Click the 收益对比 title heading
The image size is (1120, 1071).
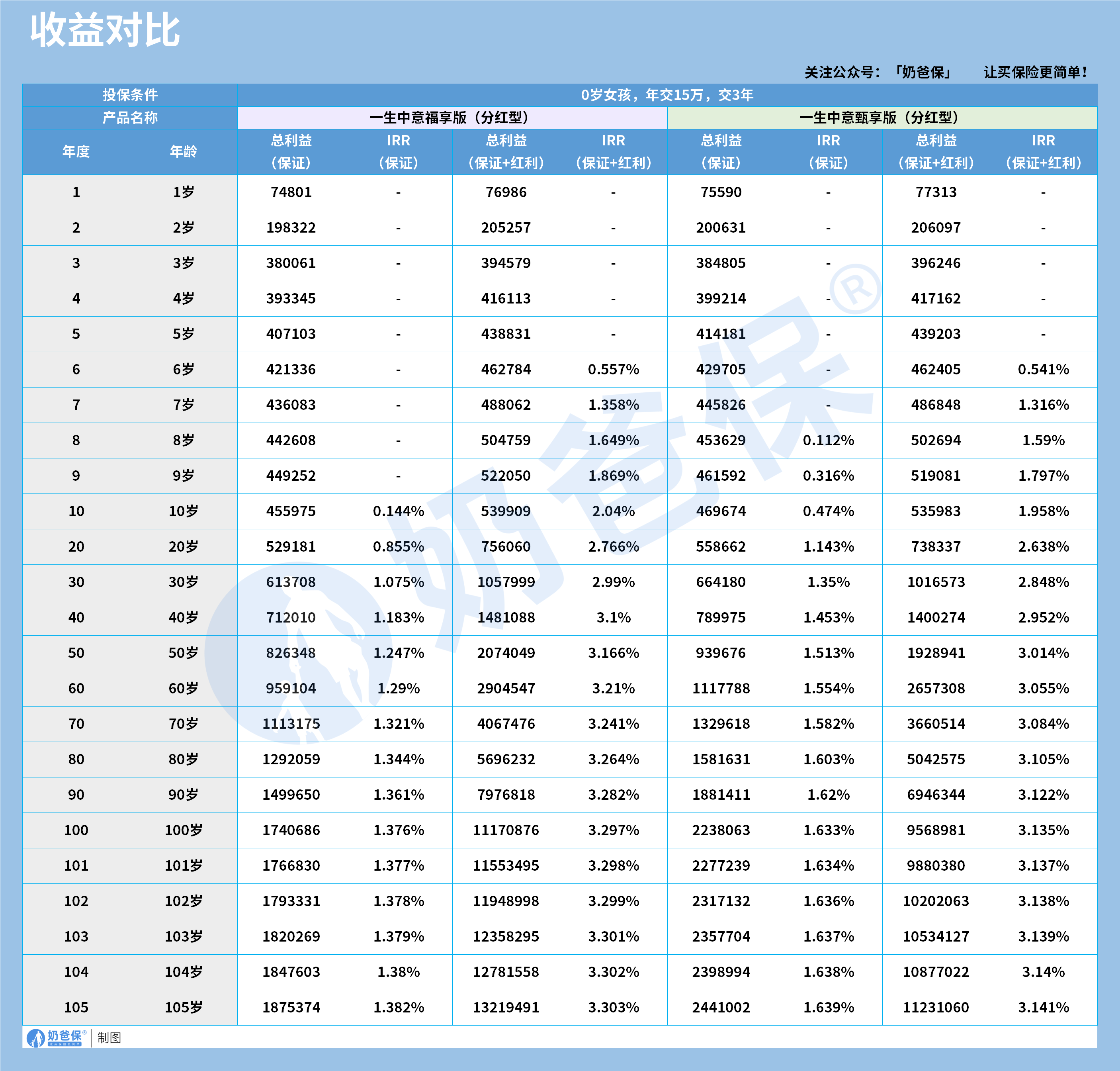(x=105, y=30)
